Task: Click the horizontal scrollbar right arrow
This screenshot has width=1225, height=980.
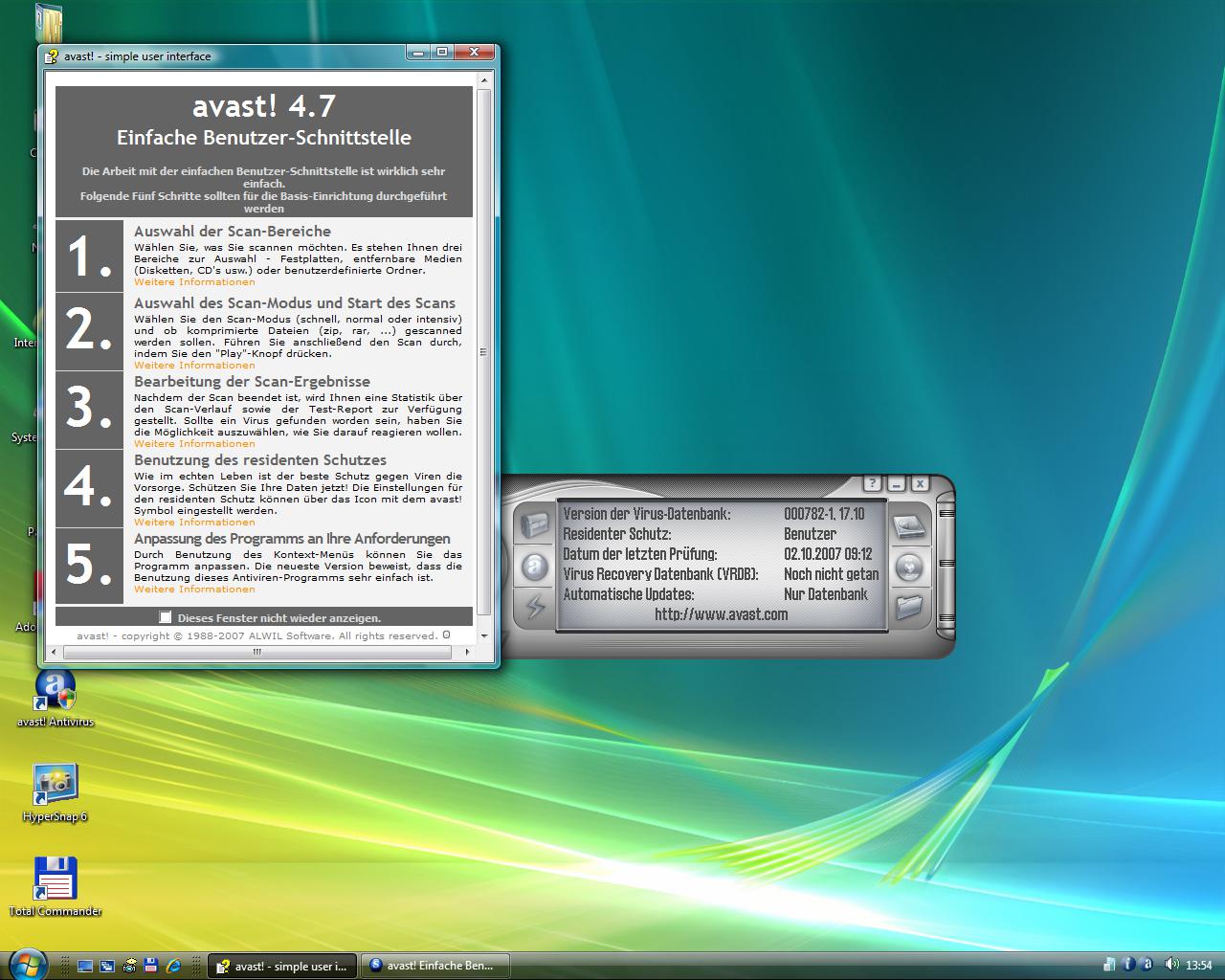Action: pos(467,652)
